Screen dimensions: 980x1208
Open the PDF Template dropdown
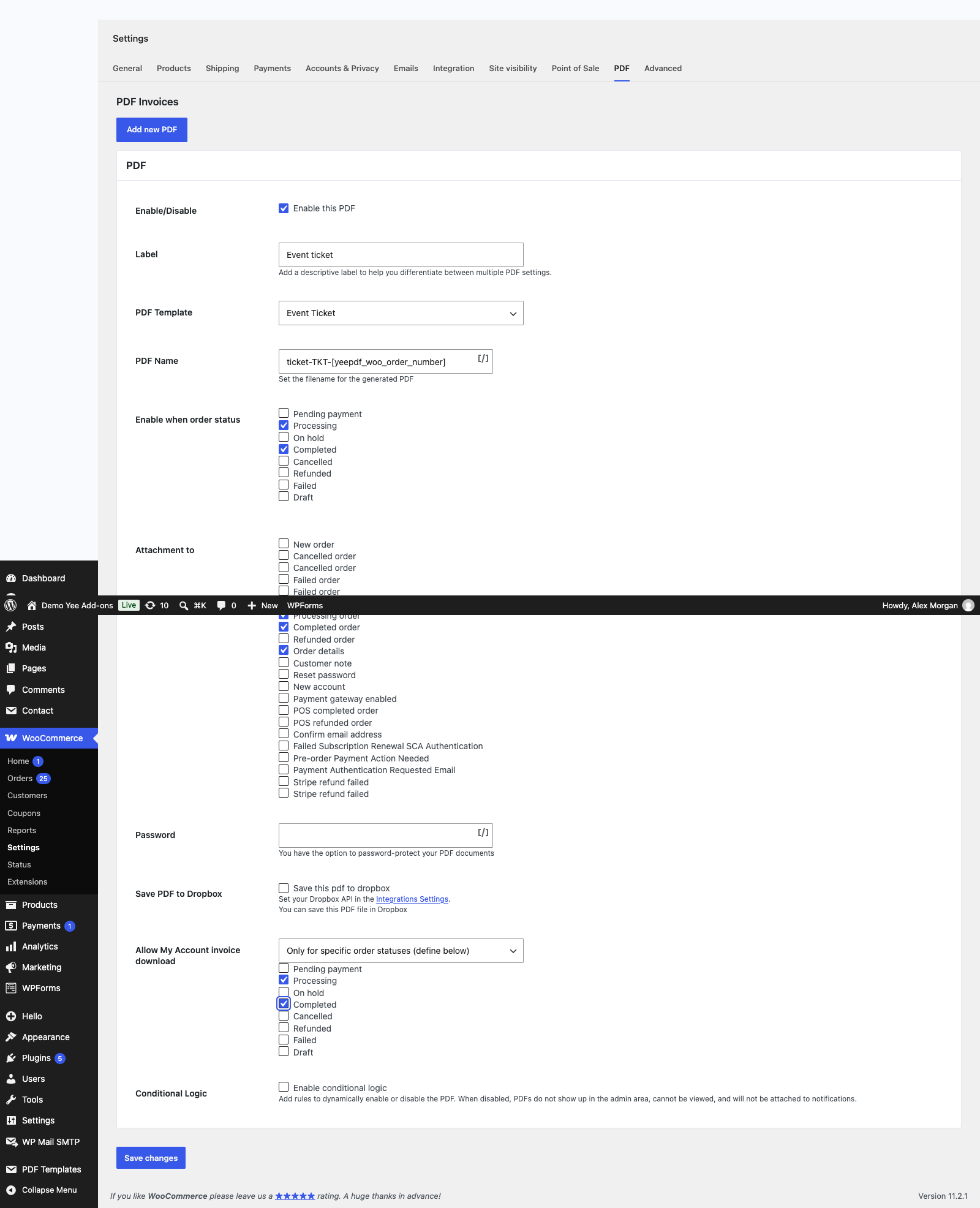(x=401, y=313)
